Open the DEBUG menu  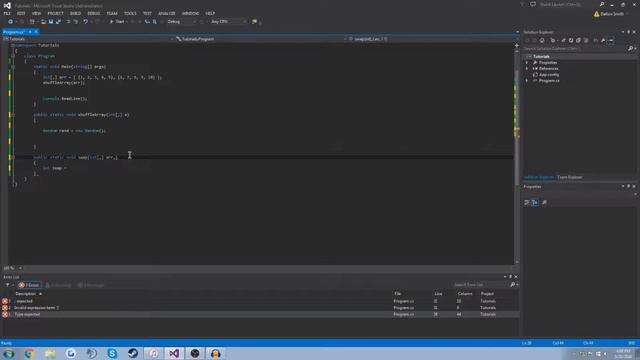click(x=93, y=13)
